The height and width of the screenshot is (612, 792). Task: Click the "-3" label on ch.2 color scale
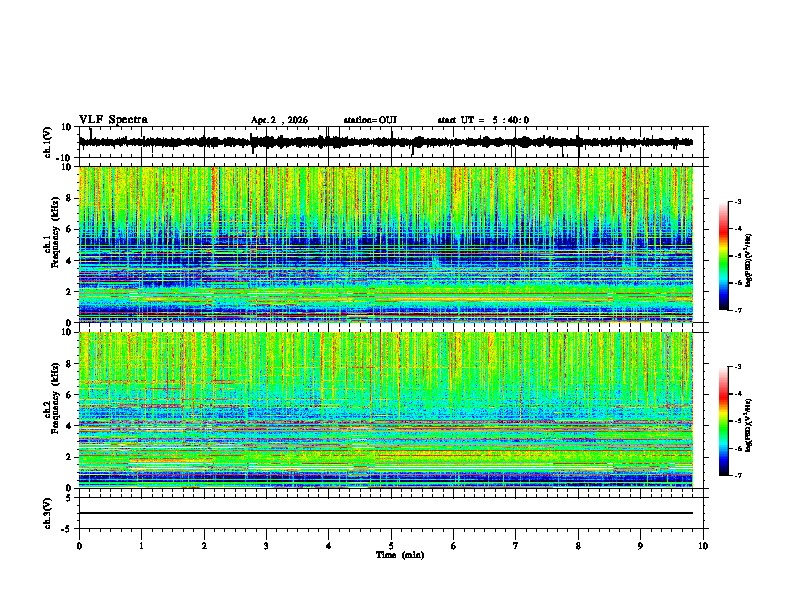click(x=737, y=367)
